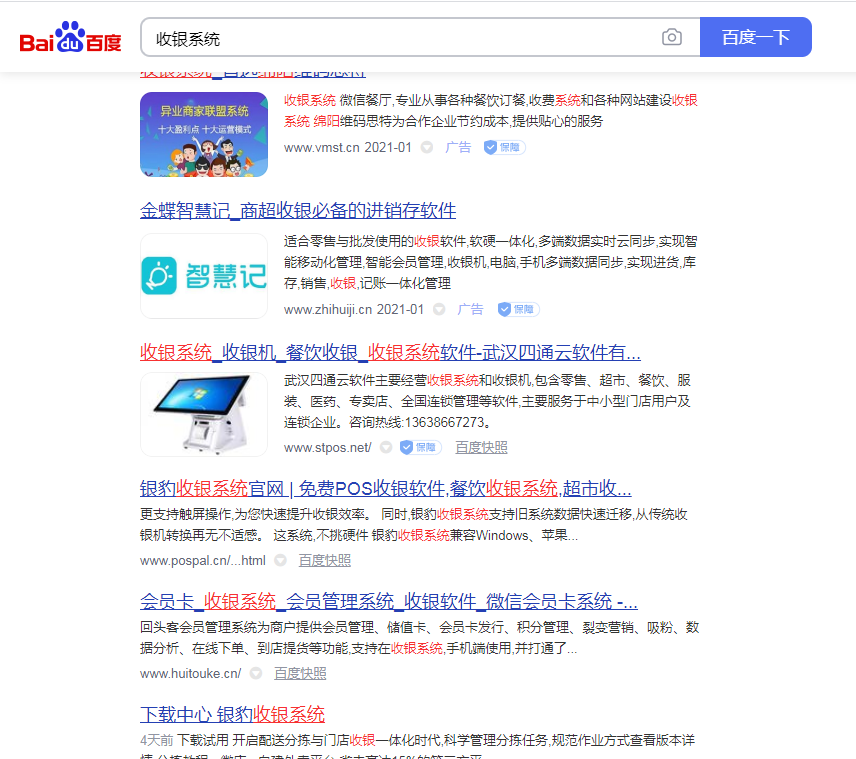The width and height of the screenshot is (856, 759).
Task: Open 会员卡 收银系统 会员管理系统 result title
Action: [x=389, y=601]
